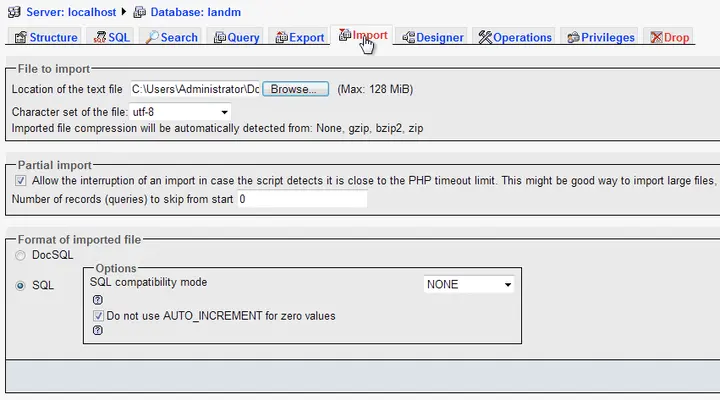
Task: Select the SQL format radio button
Action: coord(20,286)
